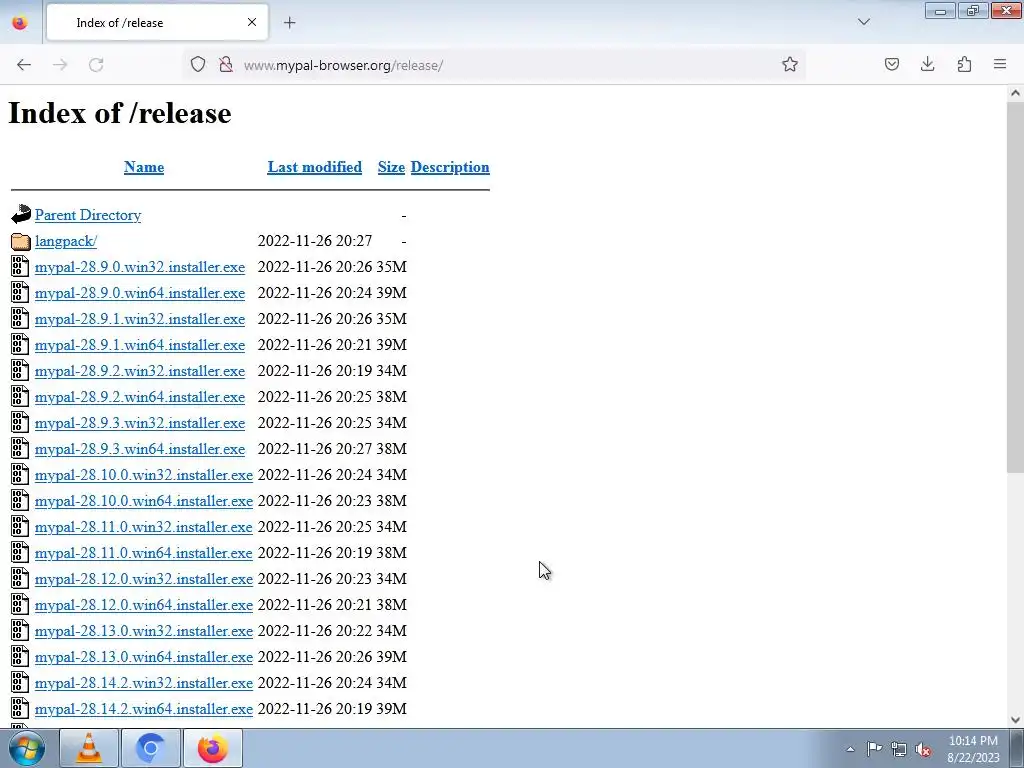Viewport: 1024px width, 768px height.
Task: Download mypal-28.13.0.win64.installer.exe
Action: pos(144,657)
